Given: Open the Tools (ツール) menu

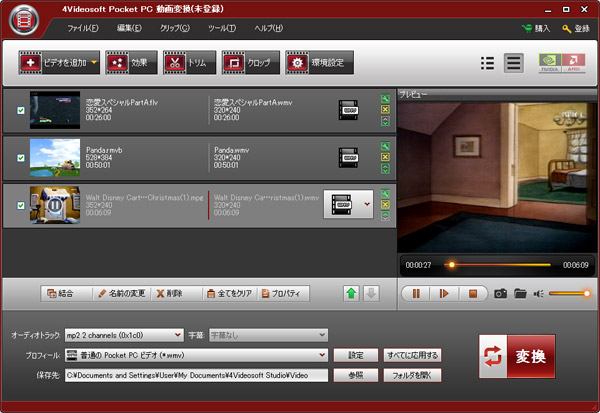Looking at the screenshot, I should coord(222,28).
